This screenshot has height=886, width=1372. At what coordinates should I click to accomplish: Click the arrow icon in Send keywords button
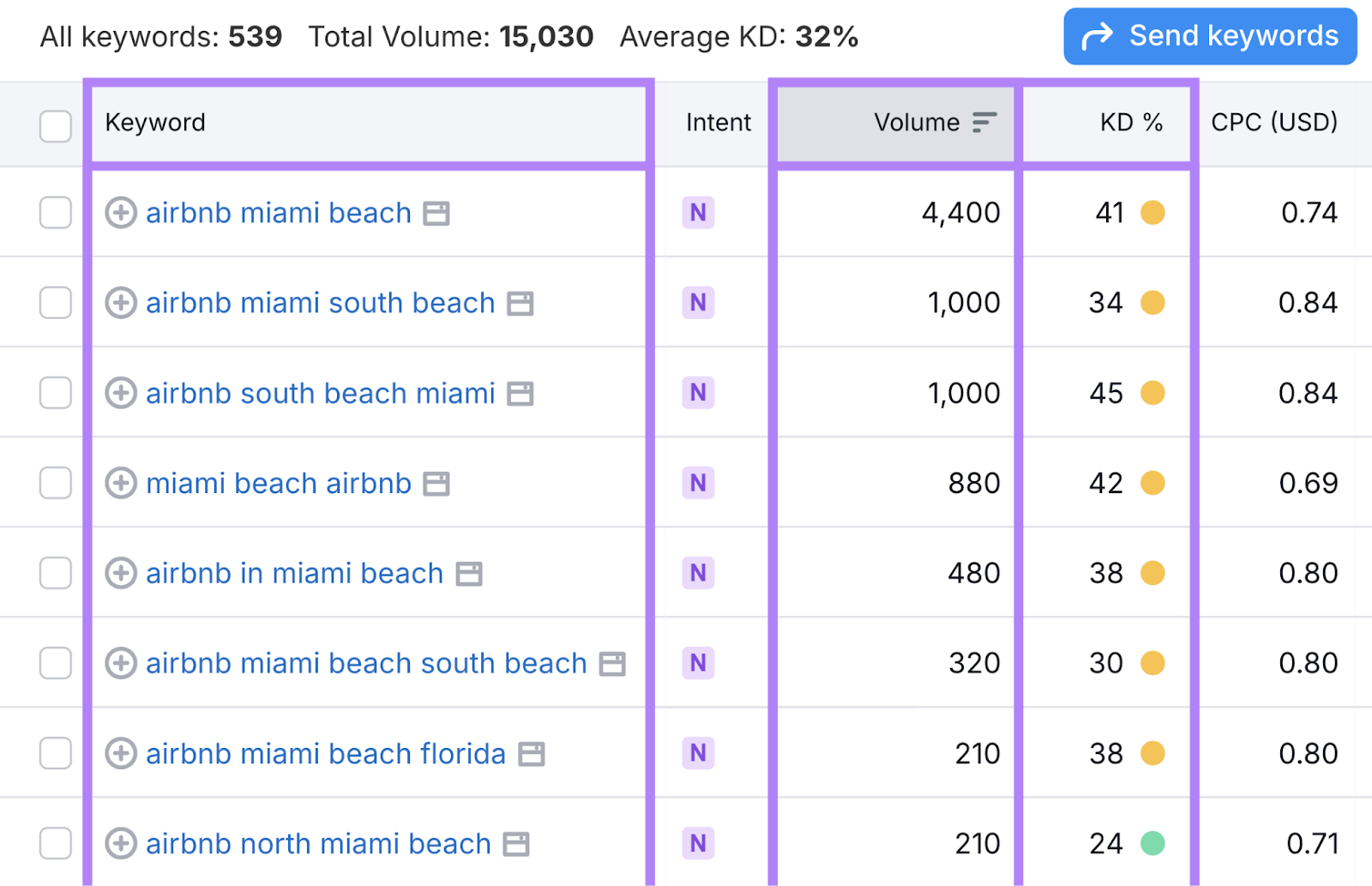pyautogui.click(x=1098, y=35)
